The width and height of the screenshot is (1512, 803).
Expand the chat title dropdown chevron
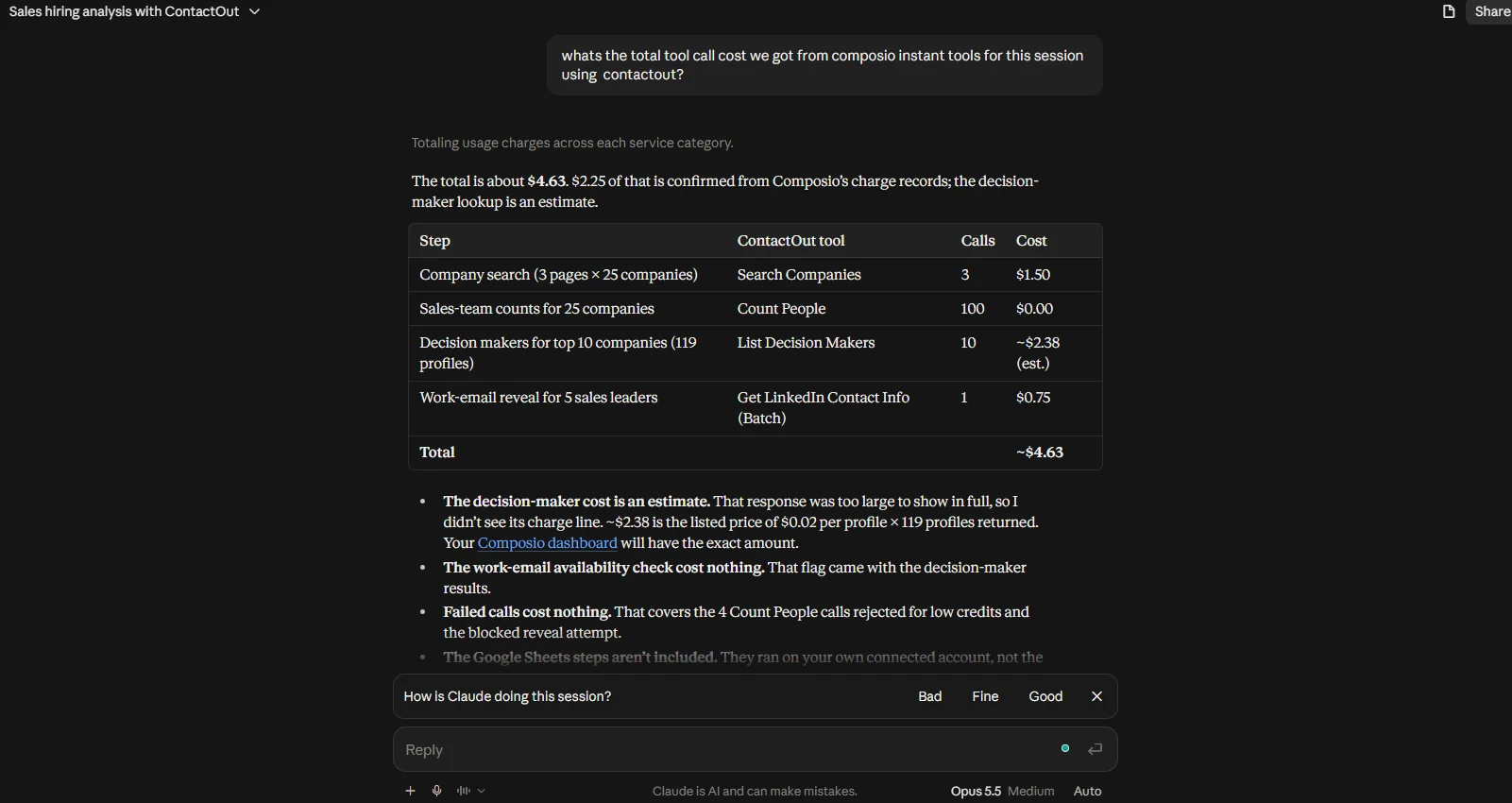(x=255, y=11)
